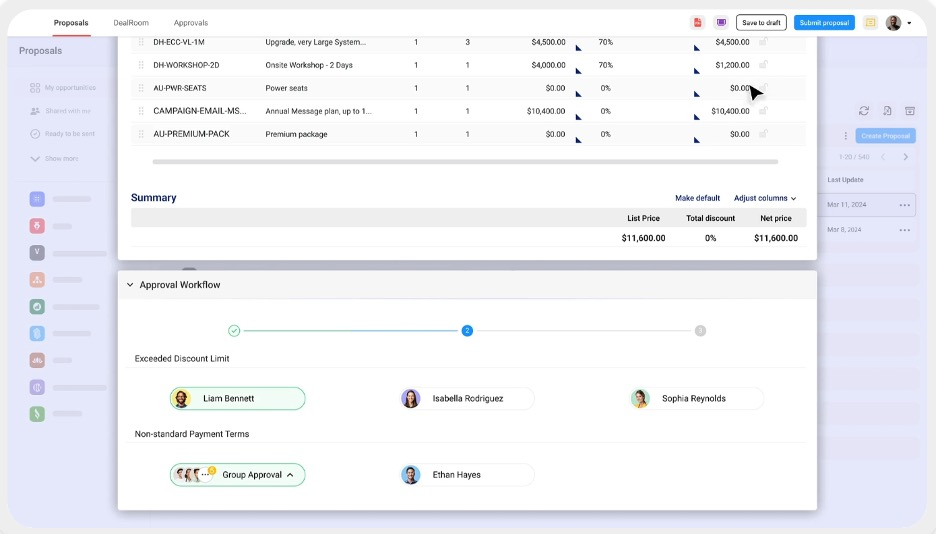The width and height of the screenshot is (936, 534).
Task: Select approver Ethan Hayes
Action: [467, 475]
